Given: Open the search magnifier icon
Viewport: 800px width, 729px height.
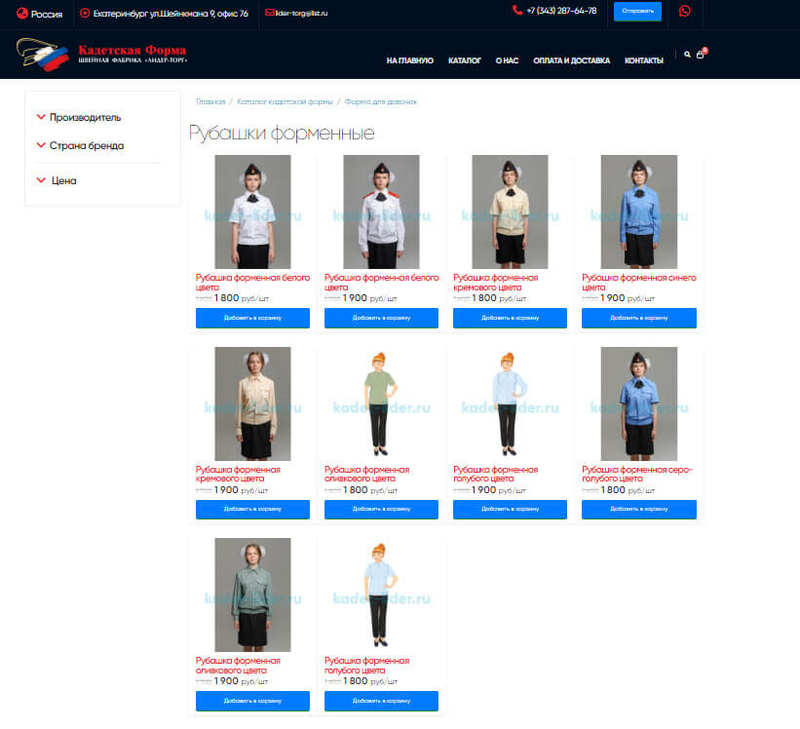Looking at the screenshot, I should [687, 54].
